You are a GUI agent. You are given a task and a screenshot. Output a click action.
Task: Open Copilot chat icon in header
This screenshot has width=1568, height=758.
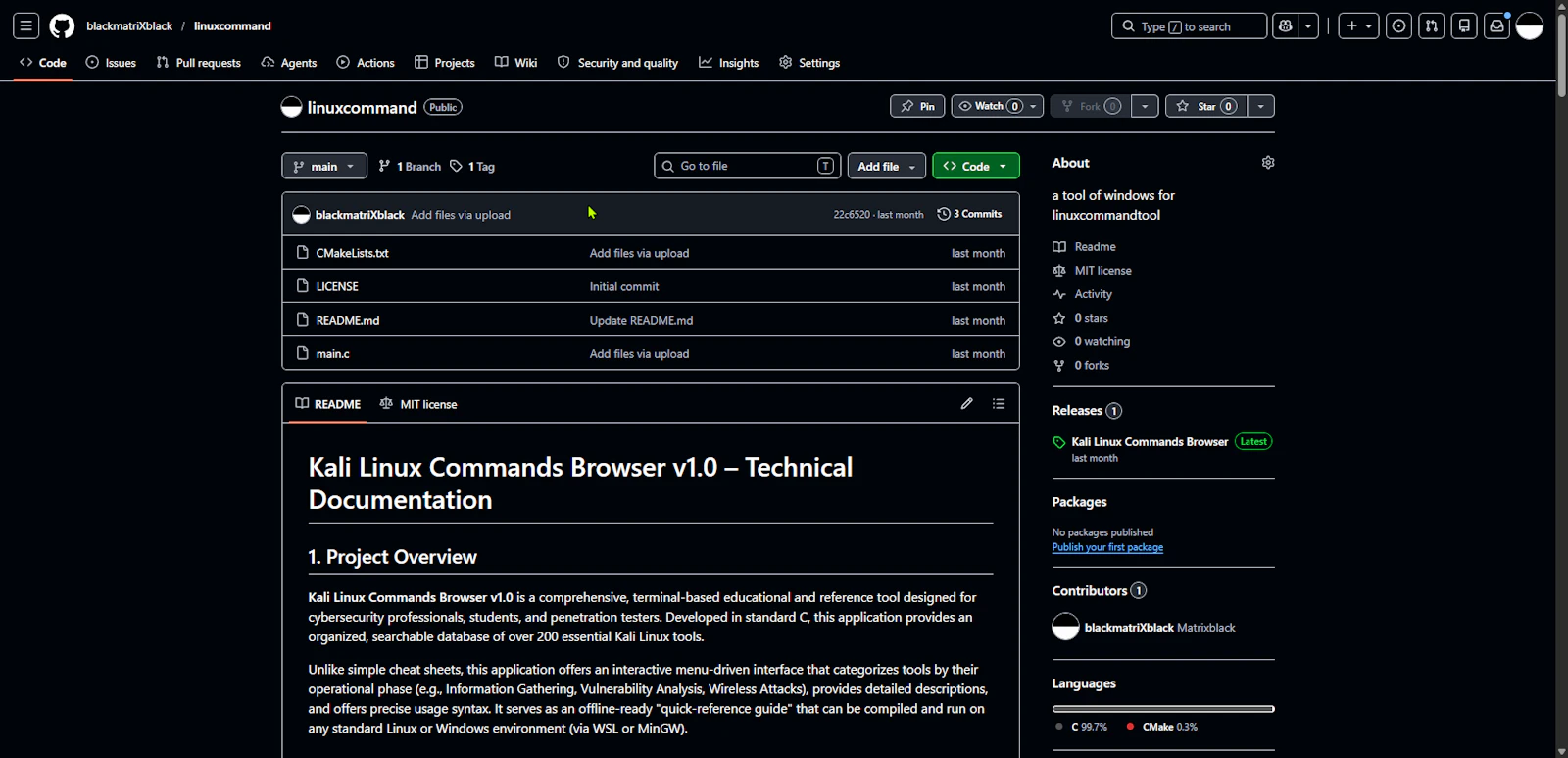[1286, 26]
